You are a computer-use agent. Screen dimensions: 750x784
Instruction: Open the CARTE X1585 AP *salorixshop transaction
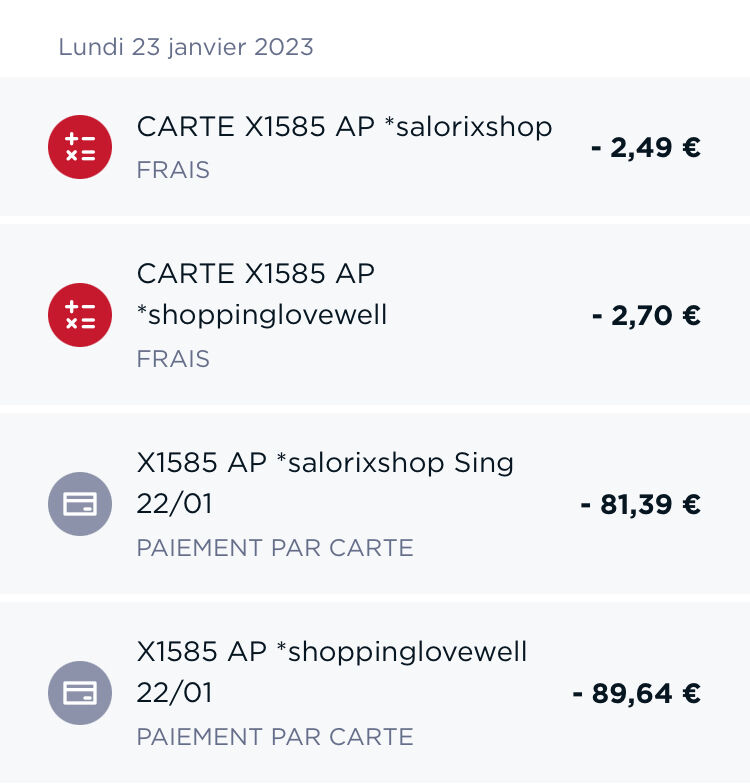coord(375,146)
